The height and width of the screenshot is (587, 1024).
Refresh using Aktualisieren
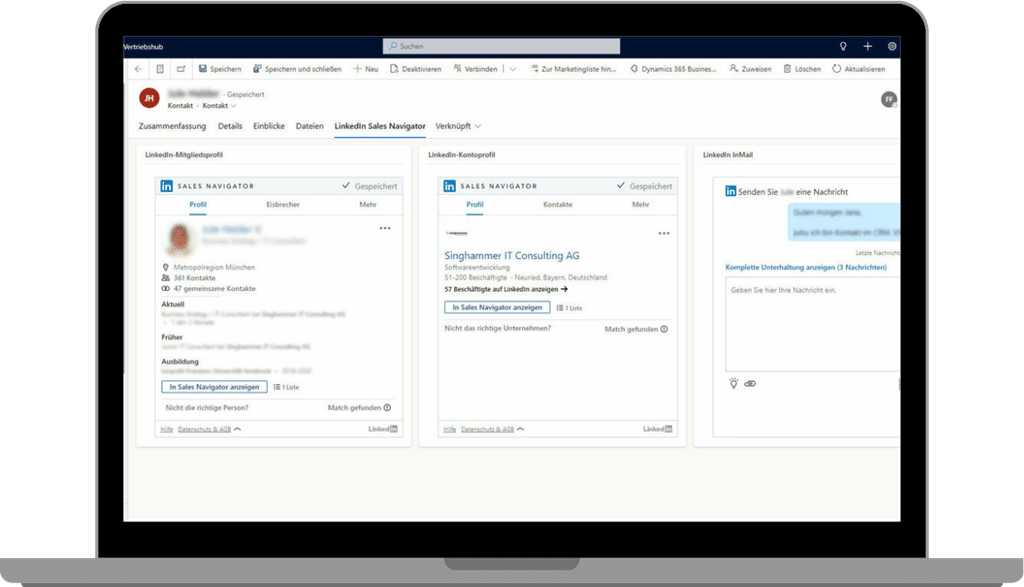859,69
